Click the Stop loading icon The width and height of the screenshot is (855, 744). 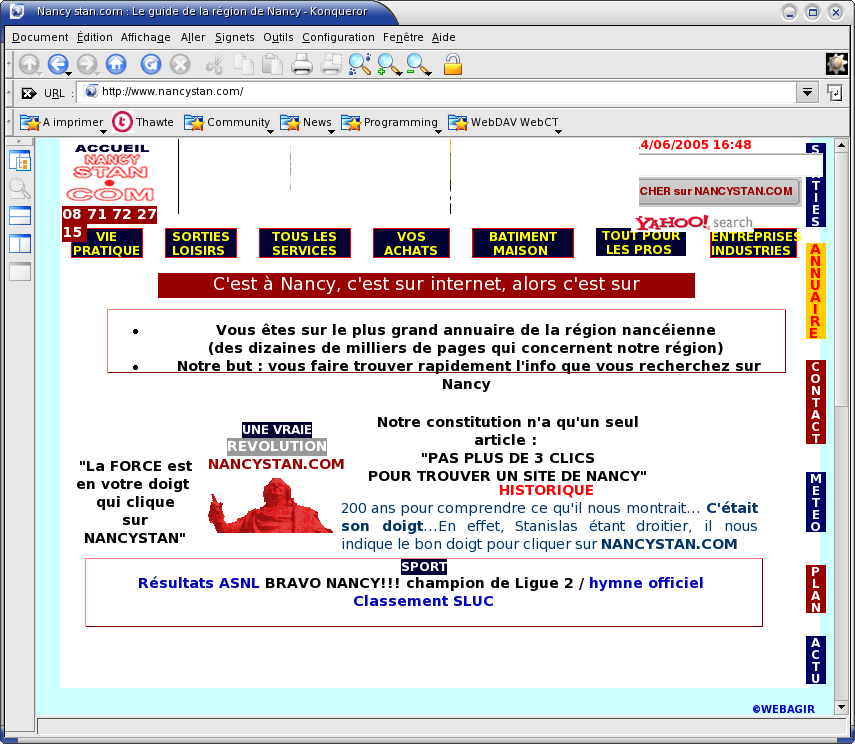[180, 64]
